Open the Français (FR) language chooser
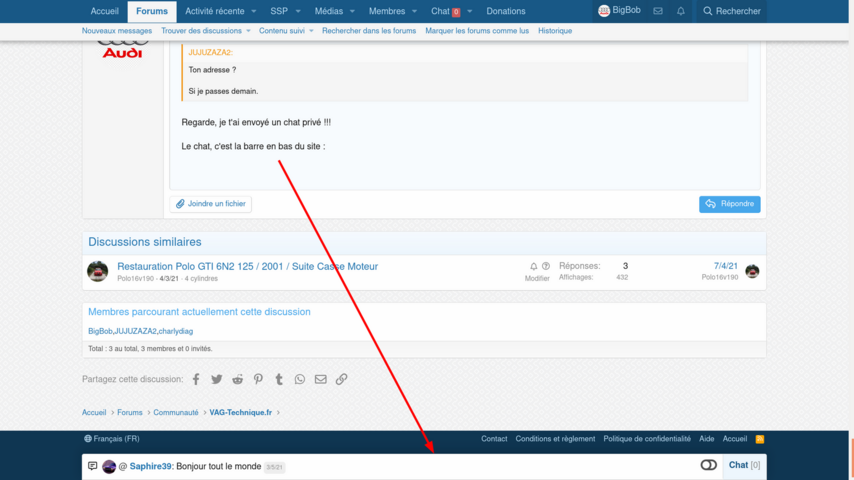 111,439
